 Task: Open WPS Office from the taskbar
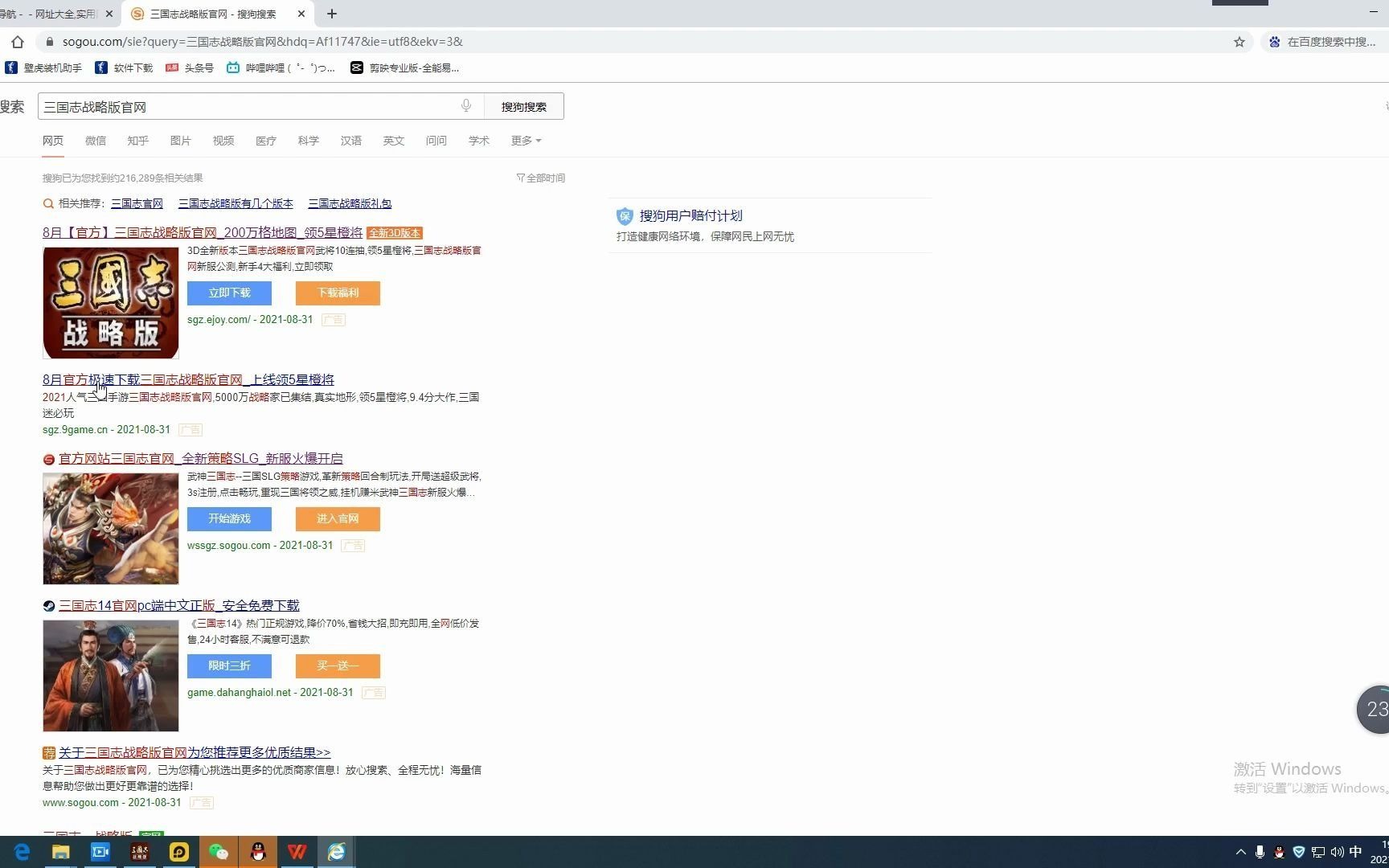tap(297, 852)
